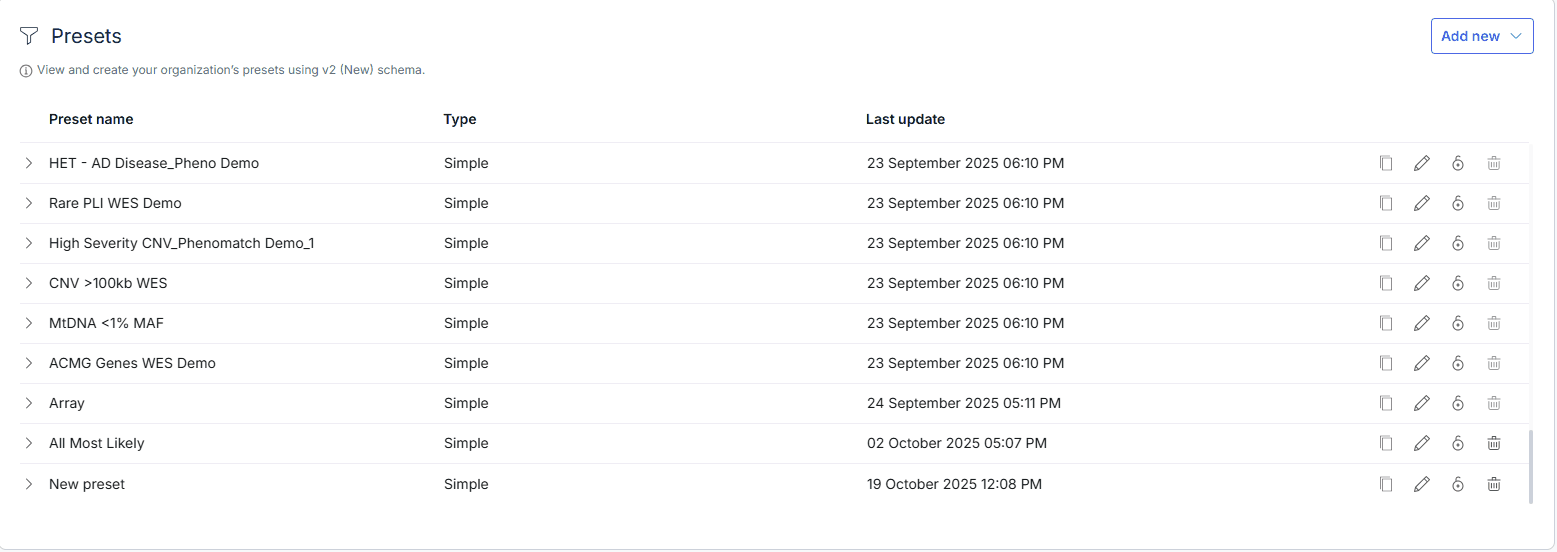The height and width of the screenshot is (552, 1557).
Task: Open editor for High Severity CNV_Phenomatch Demo_1
Action: coord(1421,243)
